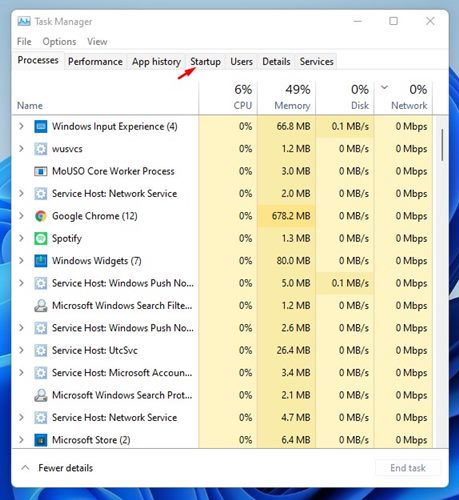
Task: Expand the Google Chrome (12) process group
Action: coord(21,216)
